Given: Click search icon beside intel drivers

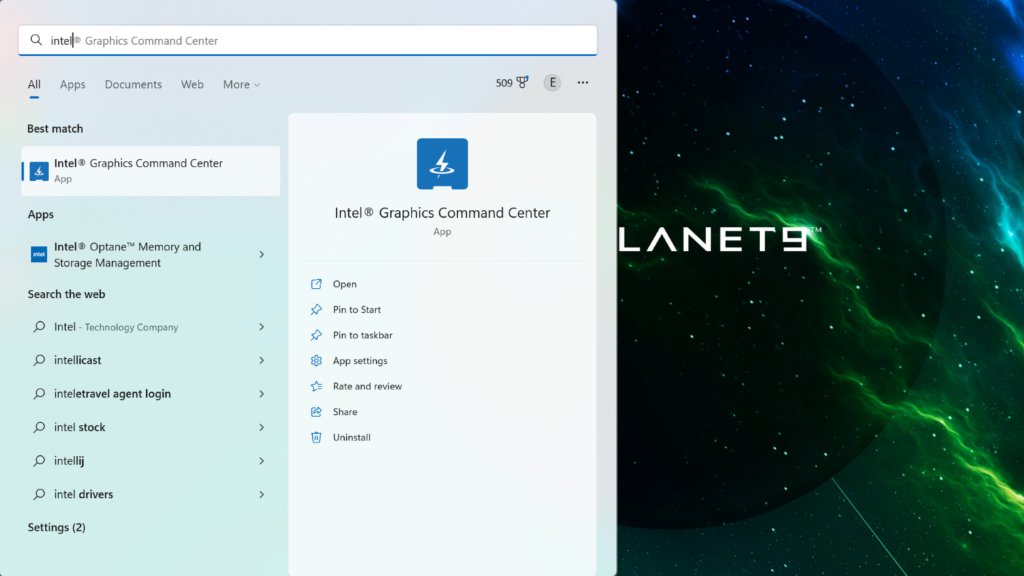Looking at the screenshot, I should click(x=39, y=494).
